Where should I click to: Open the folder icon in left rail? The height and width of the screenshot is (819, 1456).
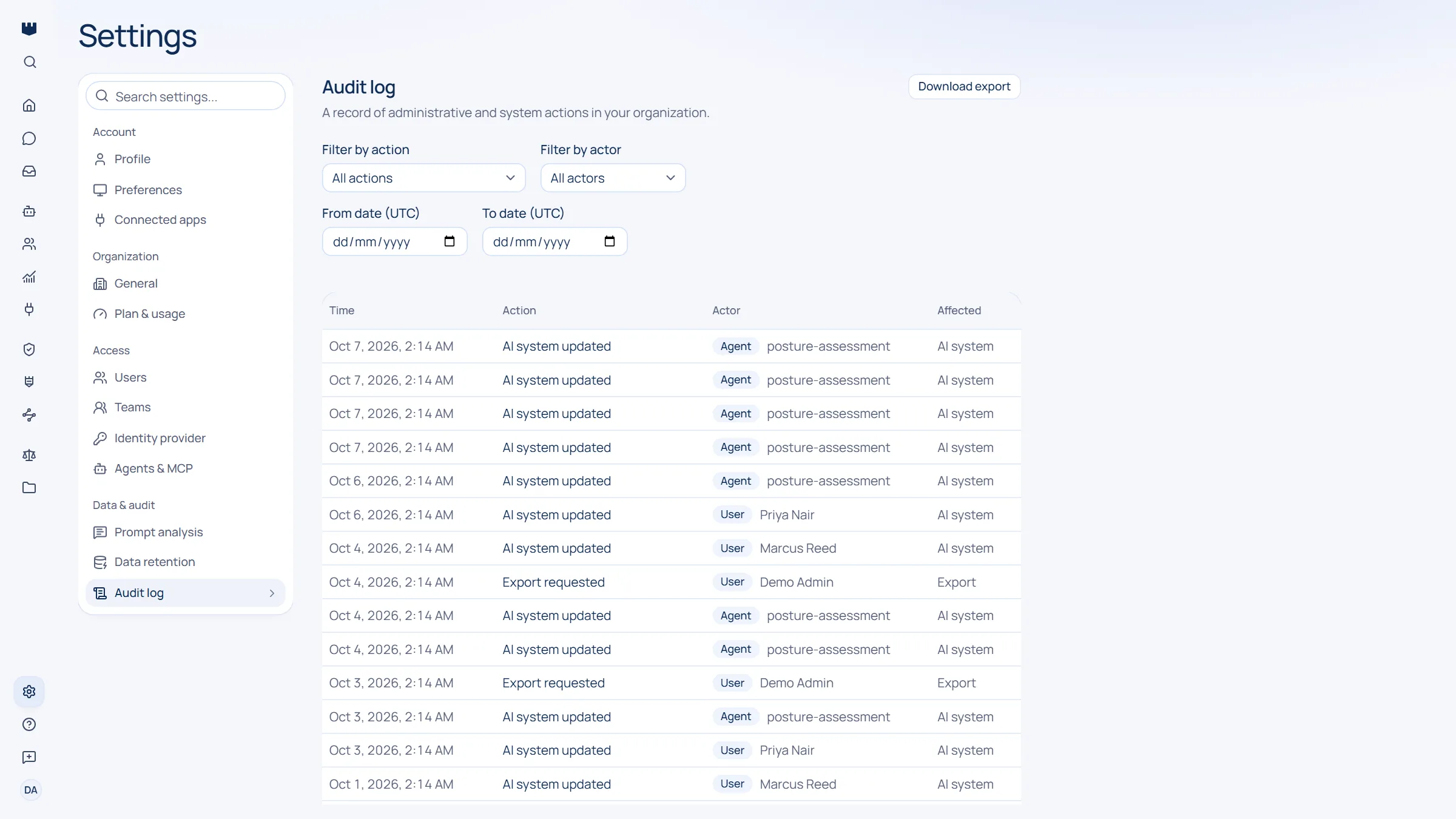point(29,488)
